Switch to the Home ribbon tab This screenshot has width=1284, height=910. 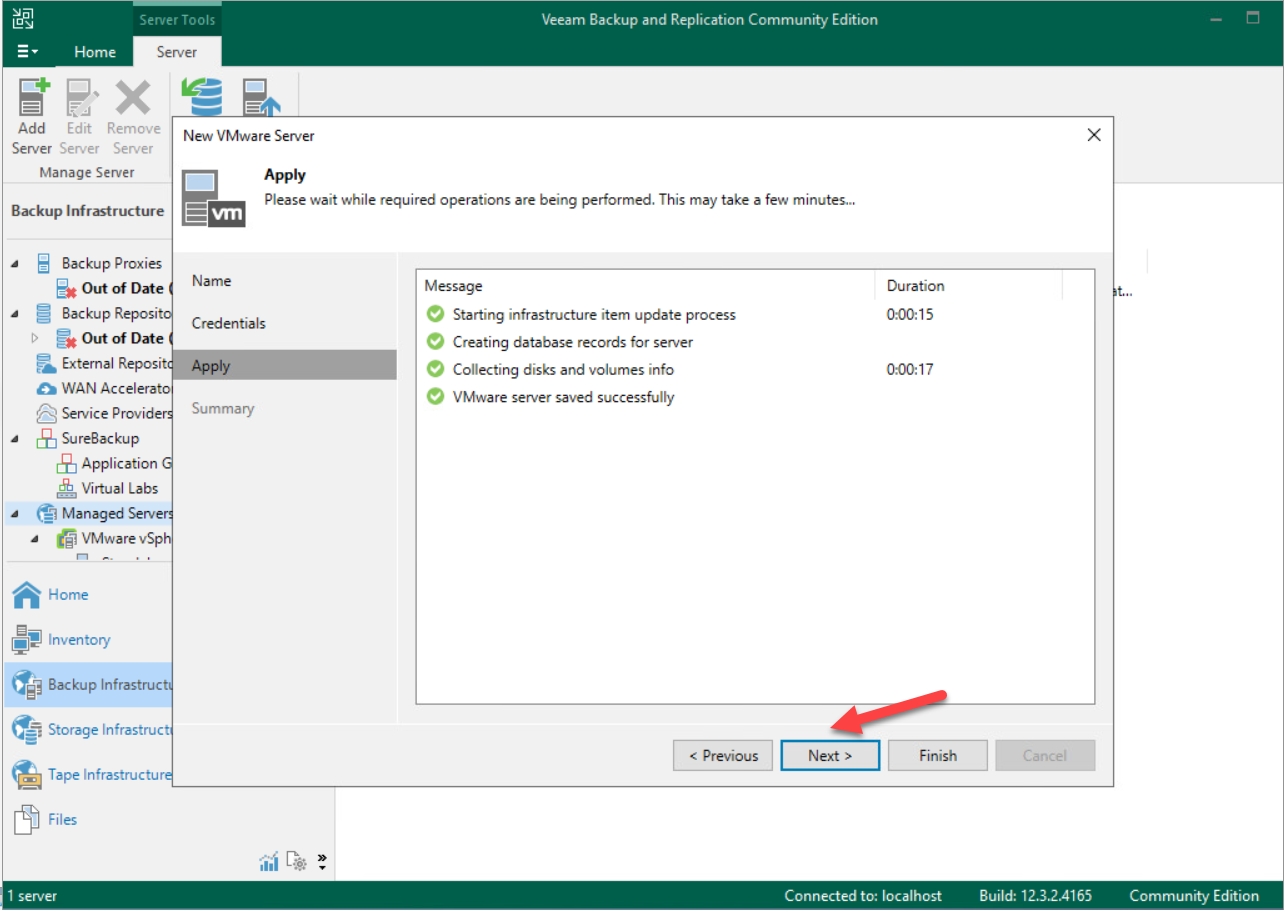point(95,51)
